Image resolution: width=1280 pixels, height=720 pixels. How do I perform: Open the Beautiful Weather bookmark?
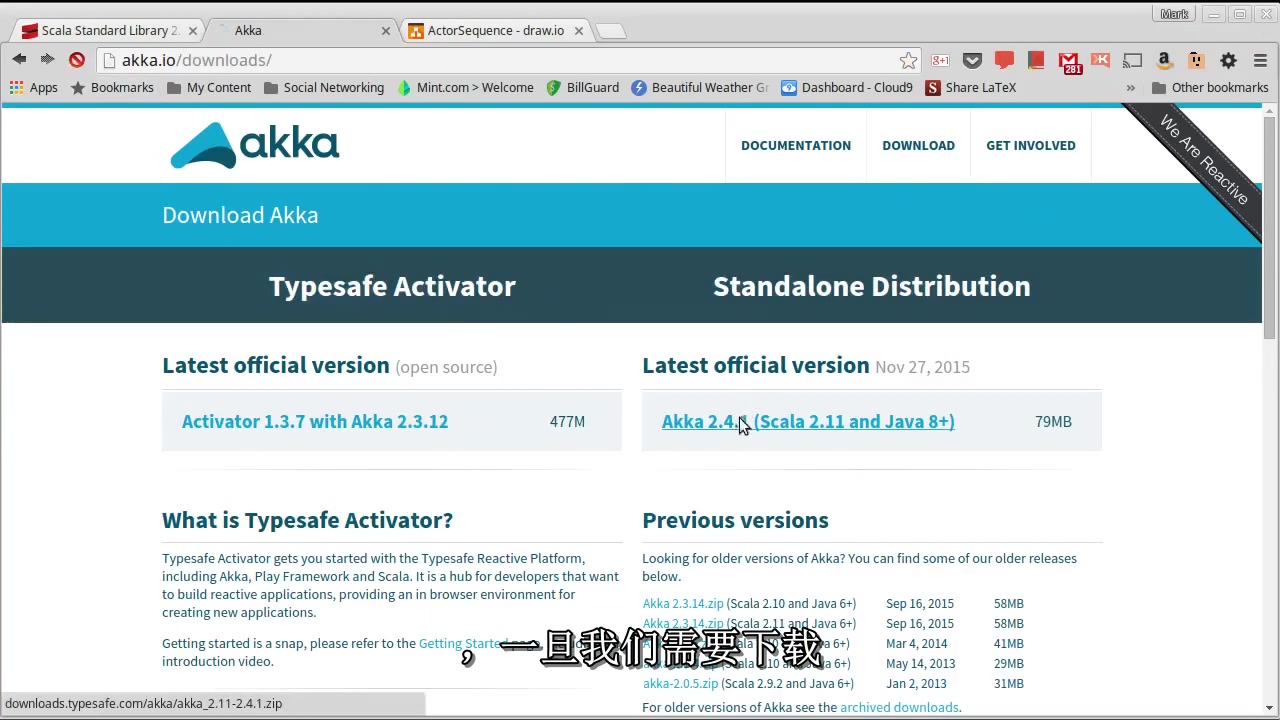point(700,88)
